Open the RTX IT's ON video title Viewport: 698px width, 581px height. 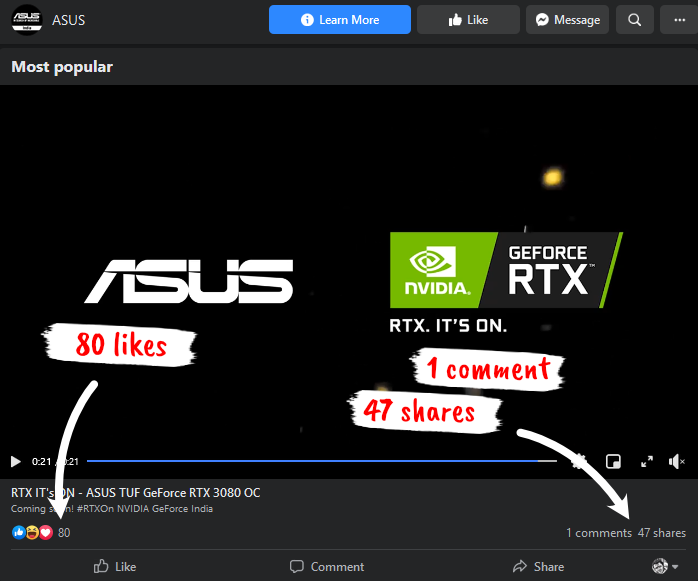[136, 493]
